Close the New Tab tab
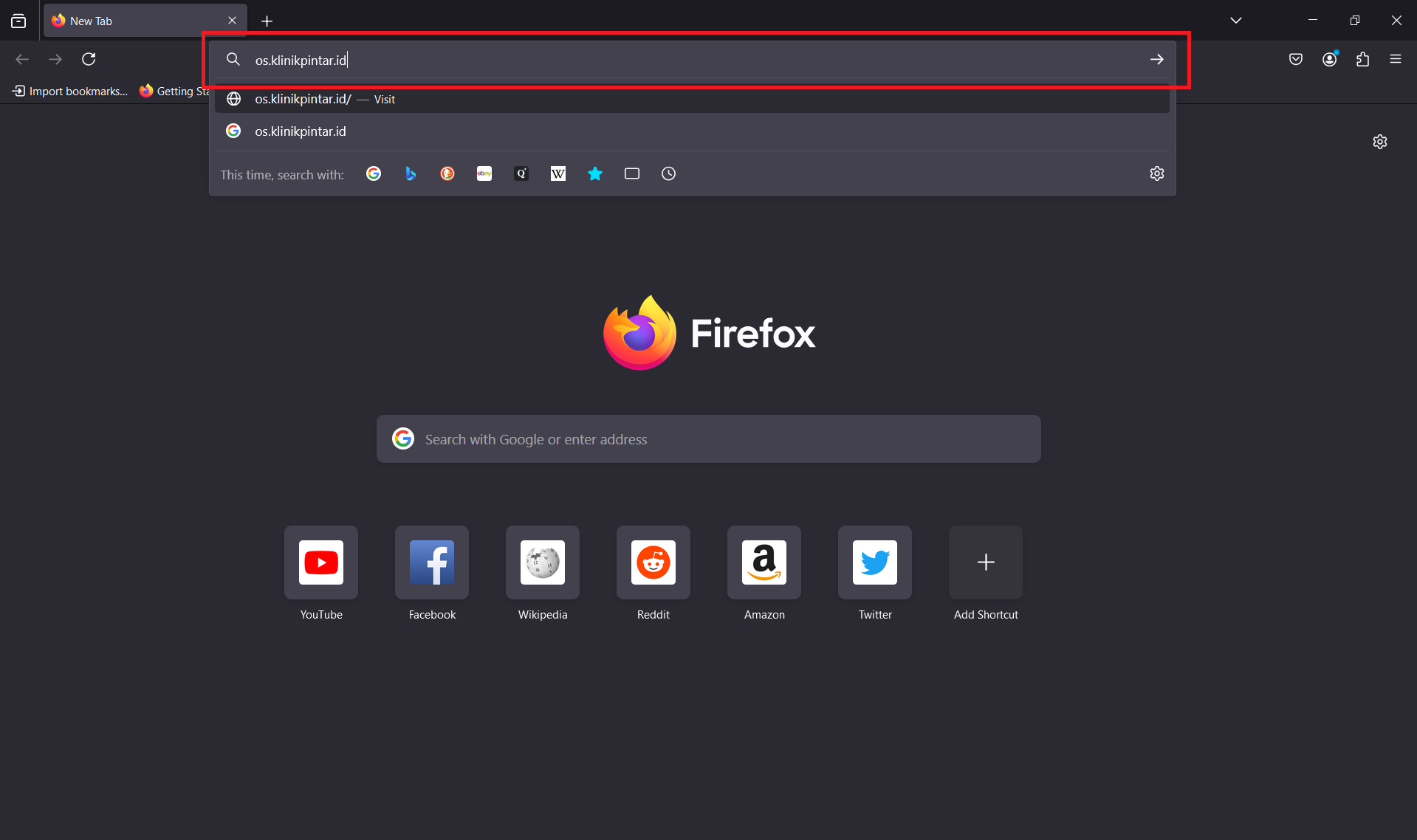This screenshot has width=1417, height=840. point(232,21)
